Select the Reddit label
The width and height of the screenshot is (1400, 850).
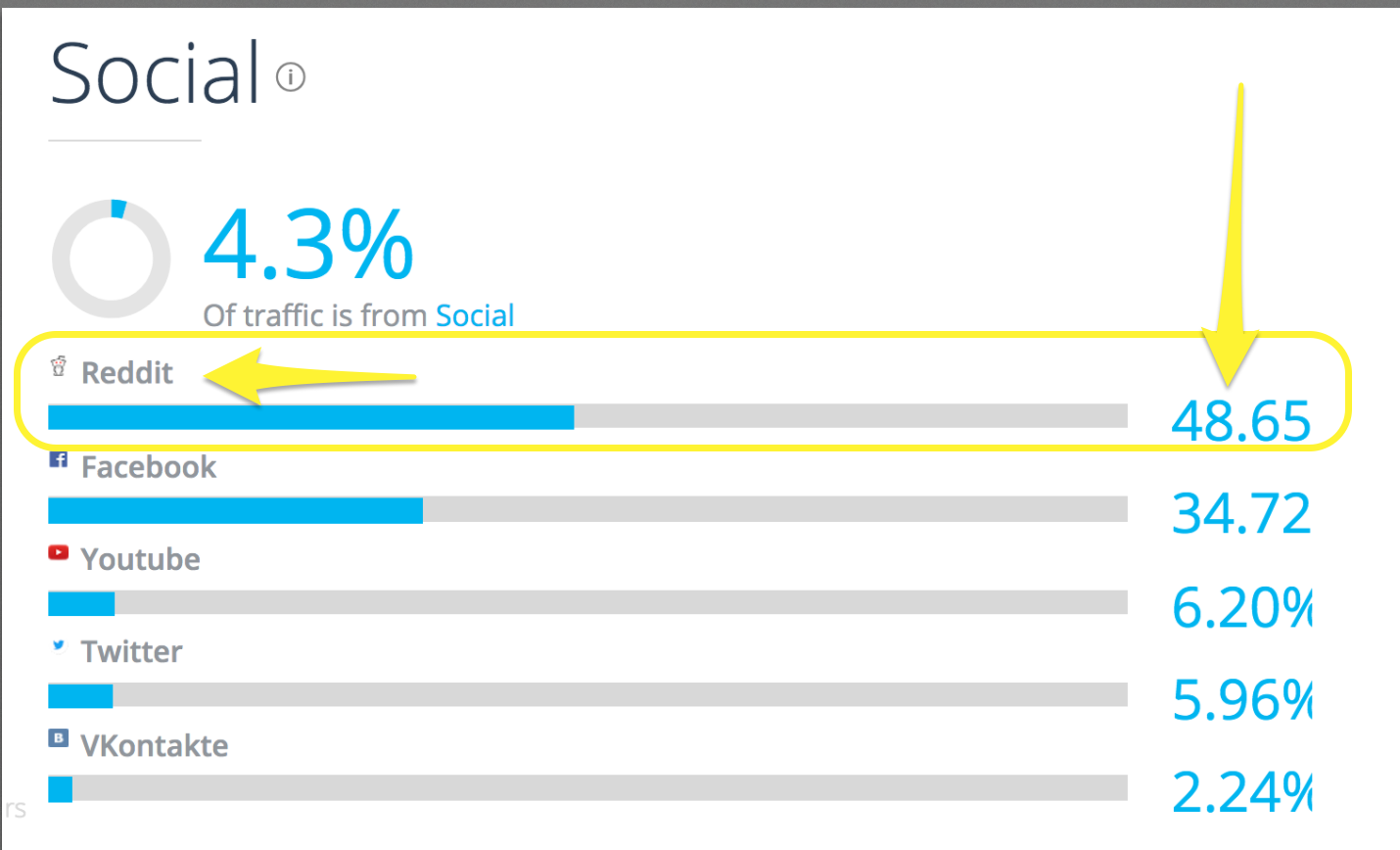(127, 373)
